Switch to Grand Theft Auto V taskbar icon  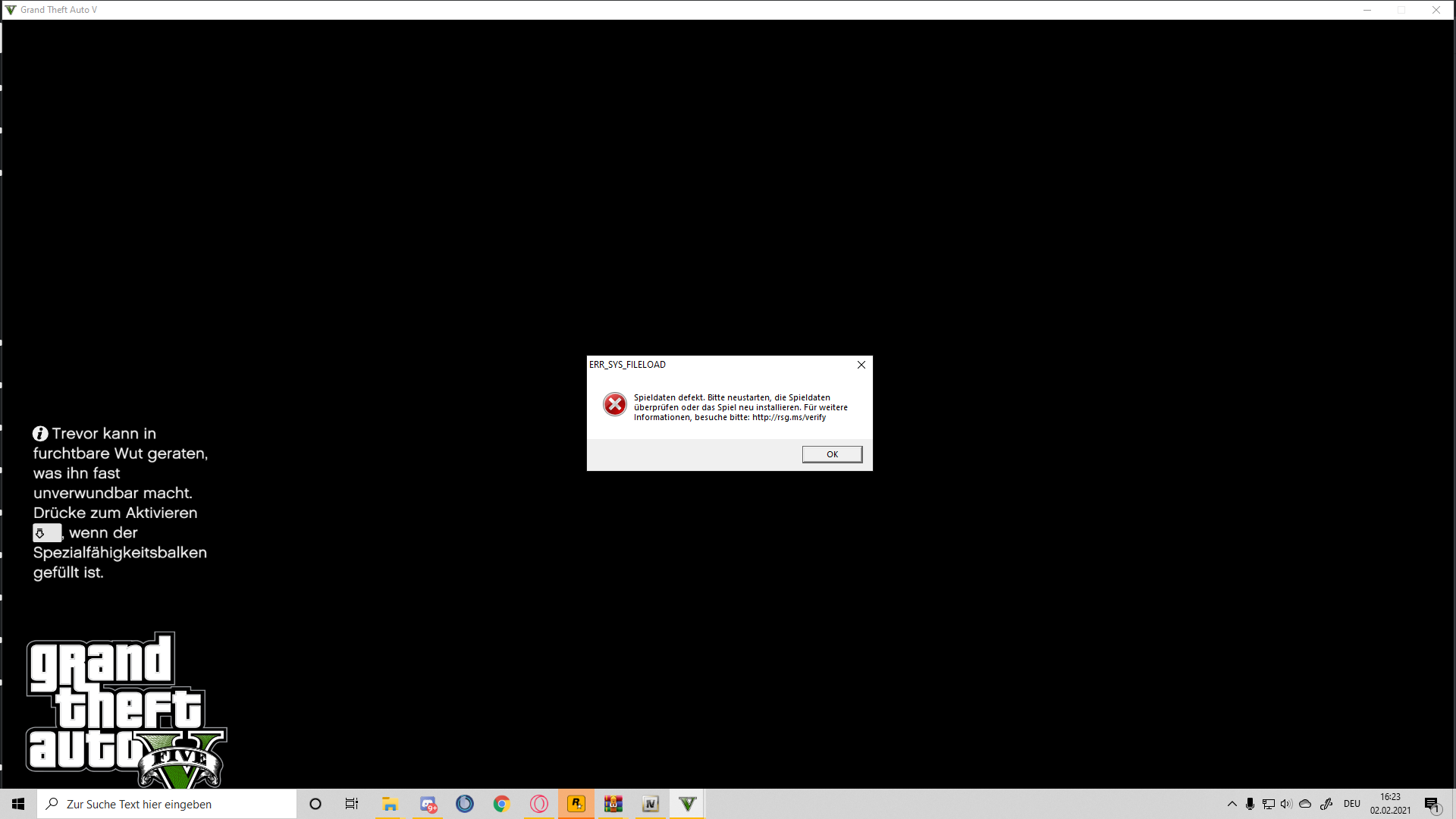(x=687, y=804)
